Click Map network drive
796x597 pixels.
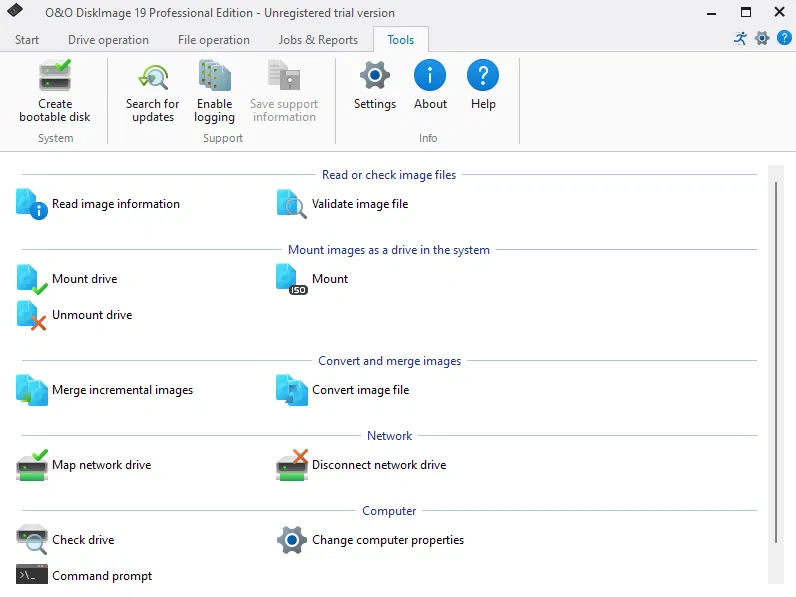[x=101, y=465]
